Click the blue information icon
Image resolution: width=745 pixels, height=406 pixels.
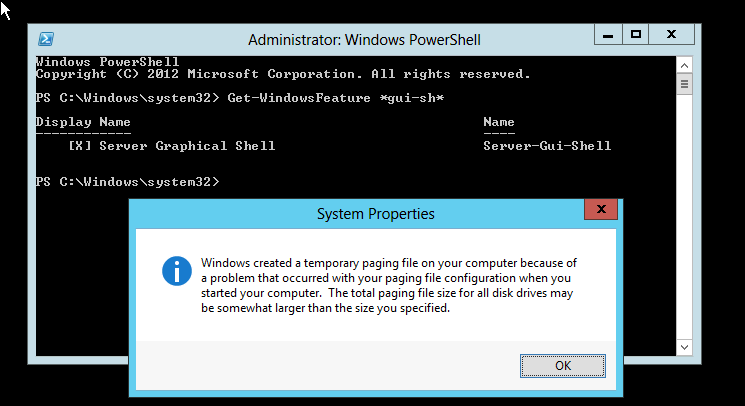click(x=177, y=271)
